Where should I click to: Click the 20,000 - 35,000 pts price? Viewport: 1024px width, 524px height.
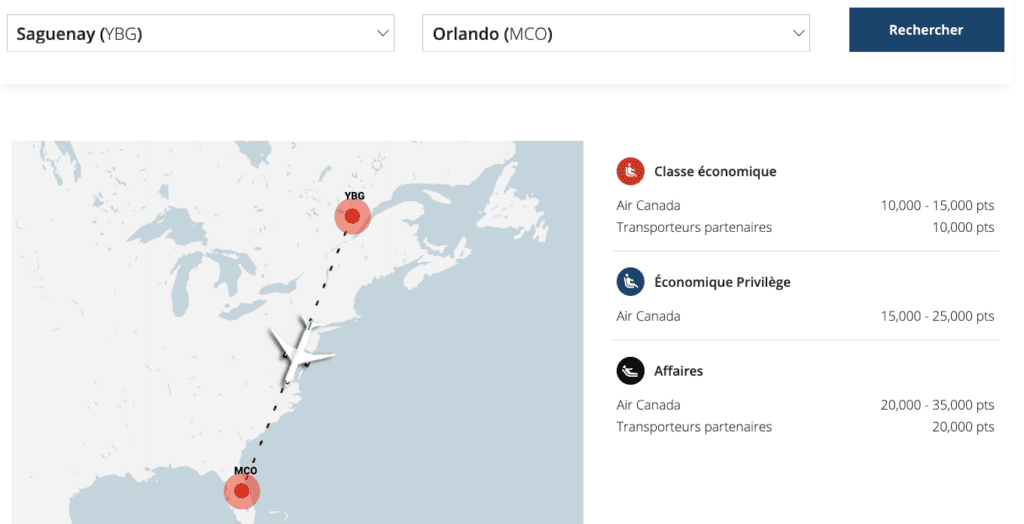pyautogui.click(x=937, y=405)
